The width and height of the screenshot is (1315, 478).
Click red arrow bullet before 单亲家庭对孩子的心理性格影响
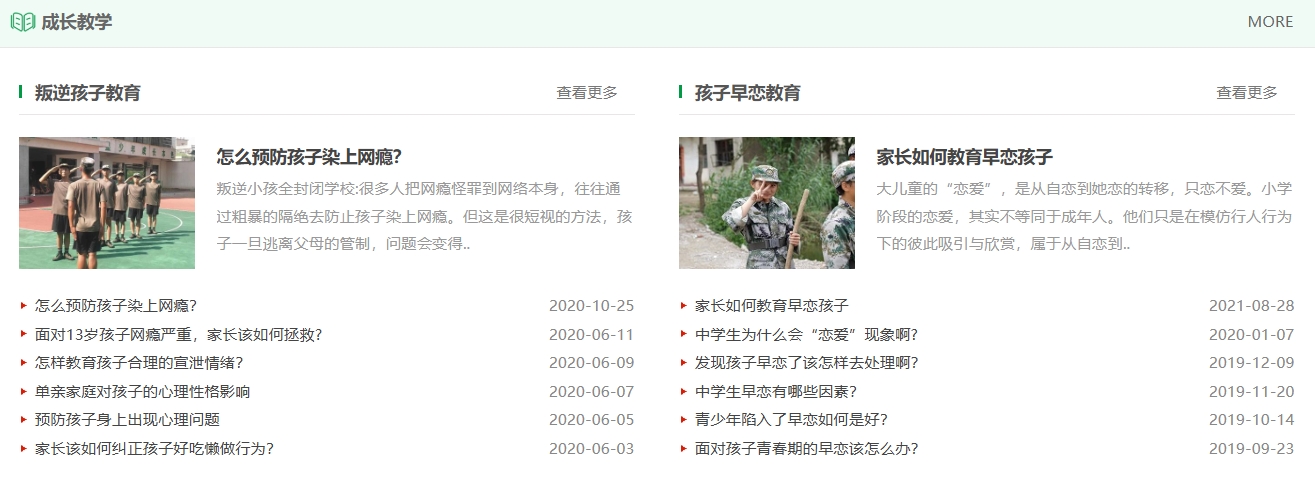(x=23, y=392)
